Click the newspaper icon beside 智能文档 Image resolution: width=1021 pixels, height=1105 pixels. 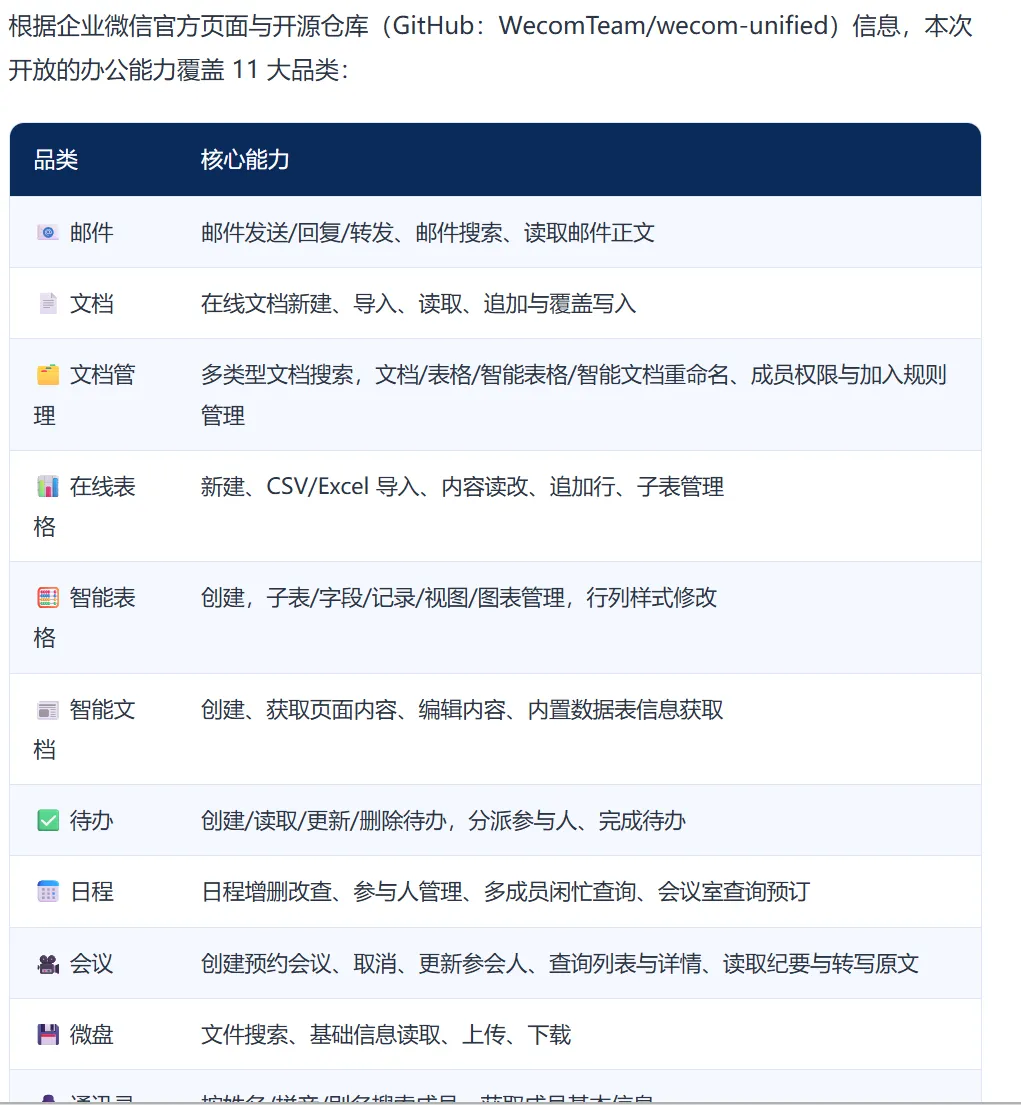48,710
